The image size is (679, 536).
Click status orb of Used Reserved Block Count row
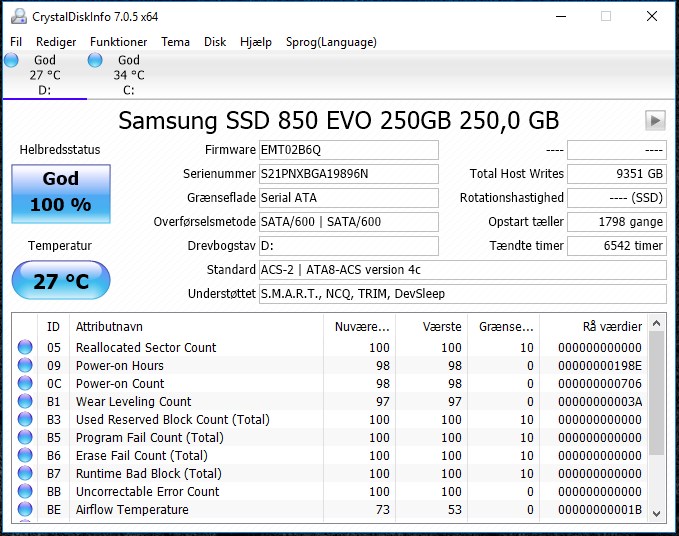(25, 419)
